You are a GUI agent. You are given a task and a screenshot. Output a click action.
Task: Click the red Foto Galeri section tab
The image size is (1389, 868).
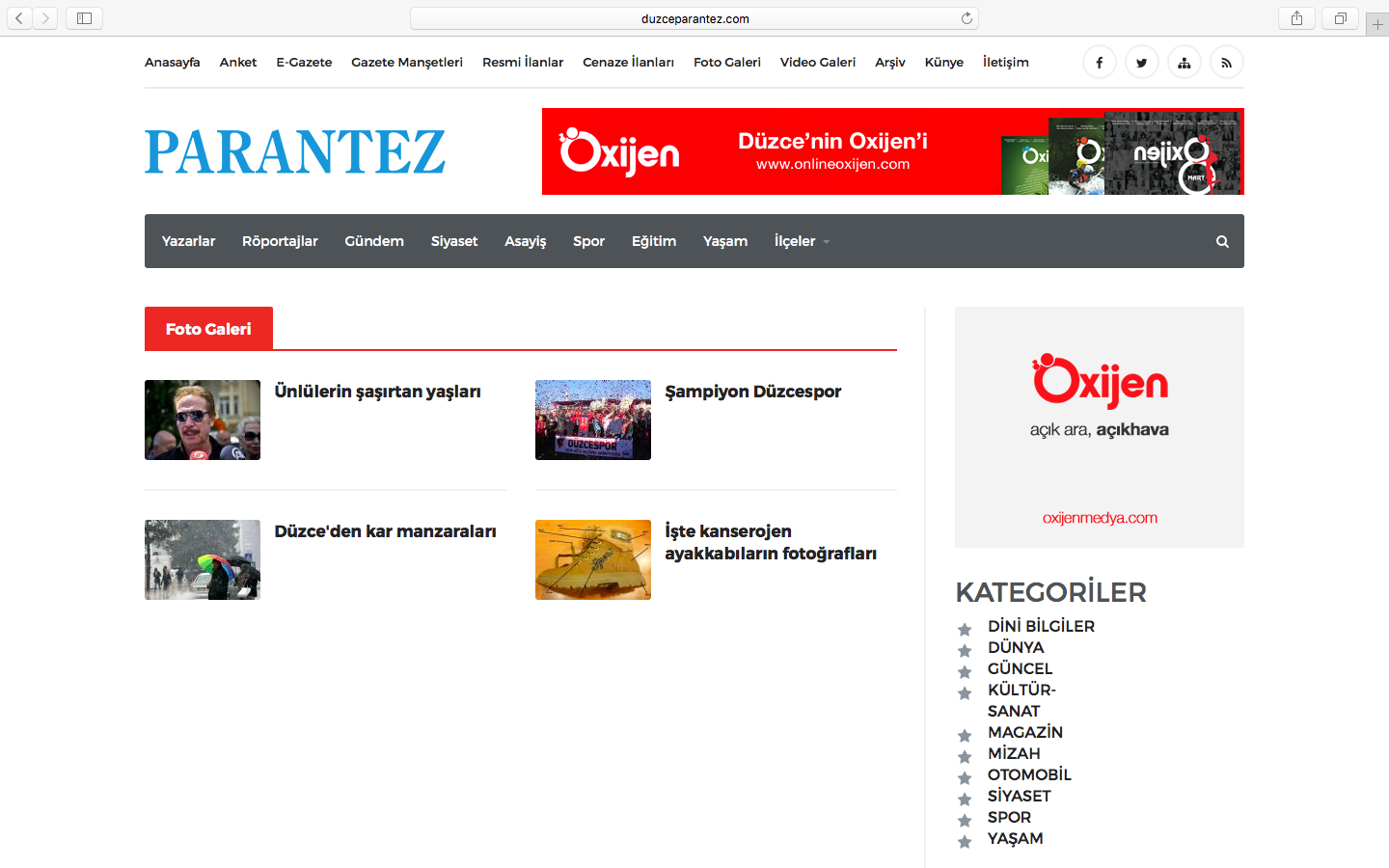coord(208,329)
